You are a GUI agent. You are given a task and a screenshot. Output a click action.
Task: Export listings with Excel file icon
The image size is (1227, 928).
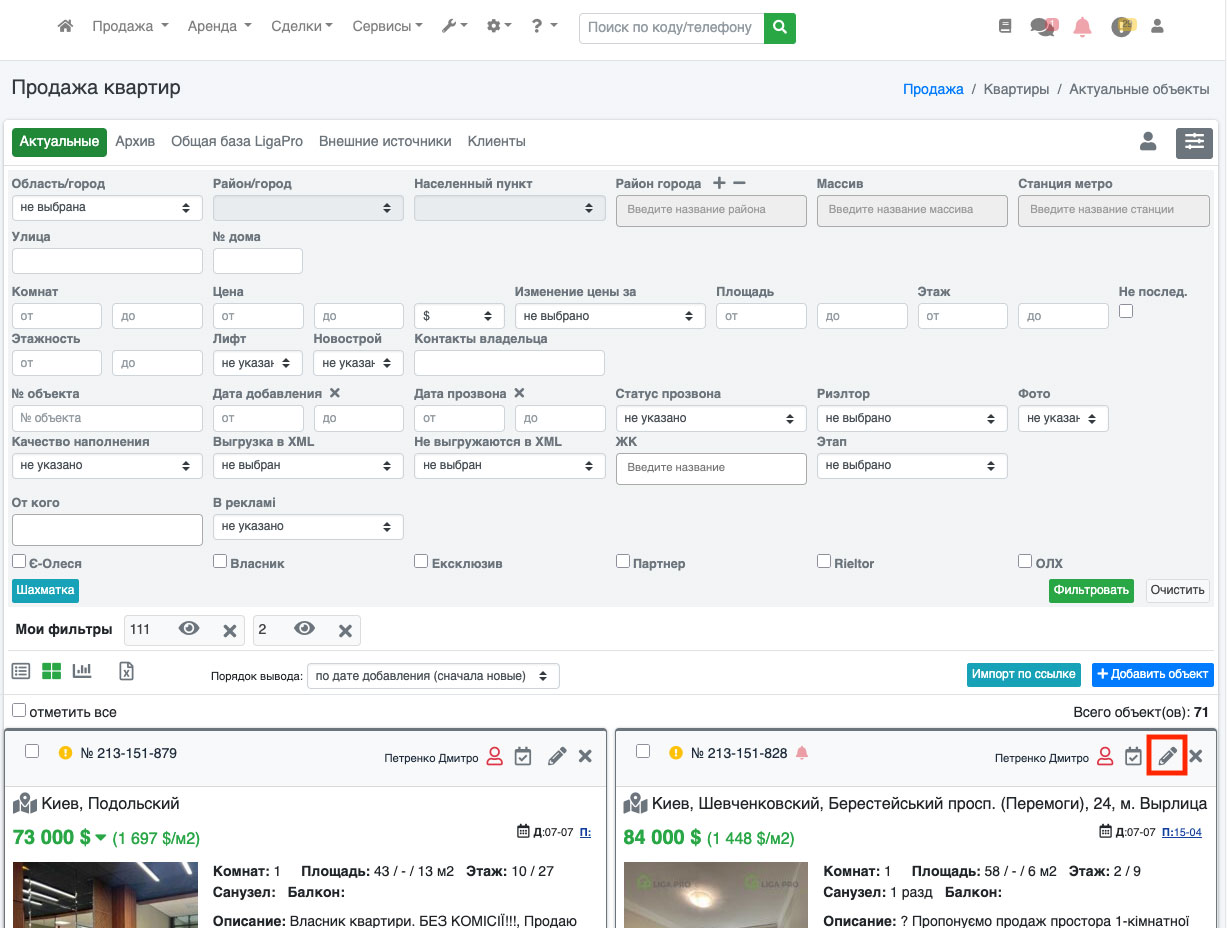click(127, 671)
